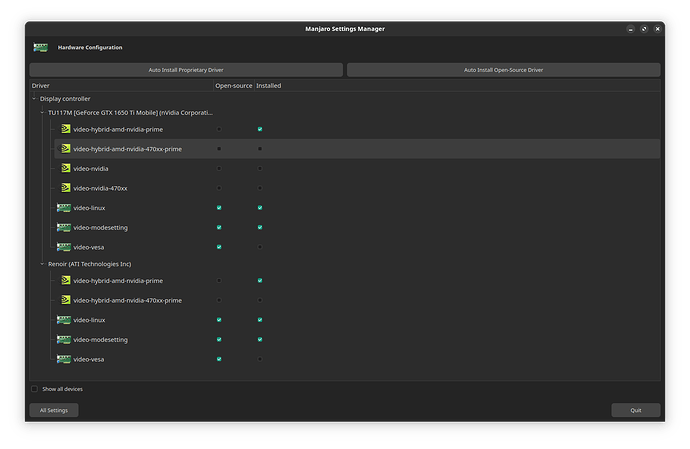690x449 pixels.
Task: Toggle Open-source checkbox for video-vesa under TU117M
Action: click(x=219, y=247)
